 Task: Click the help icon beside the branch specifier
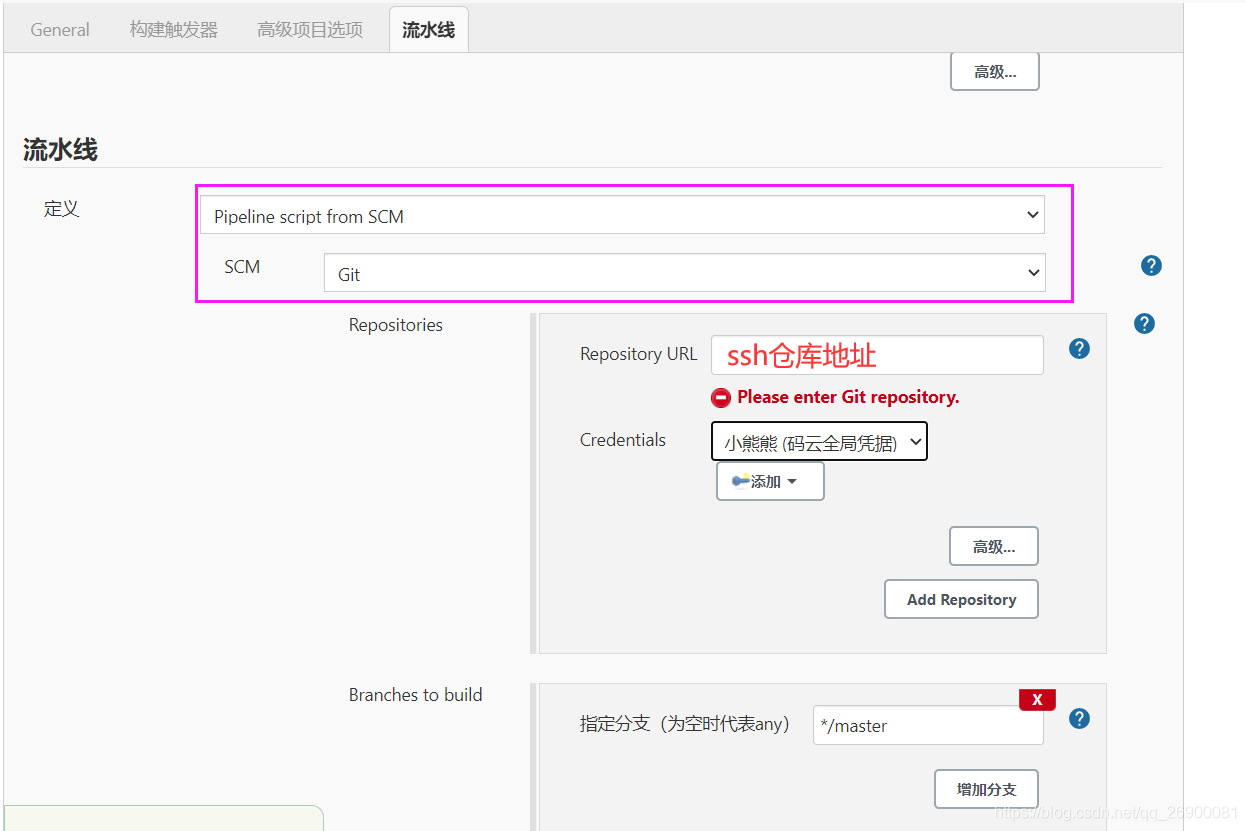[x=1079, y=718]
